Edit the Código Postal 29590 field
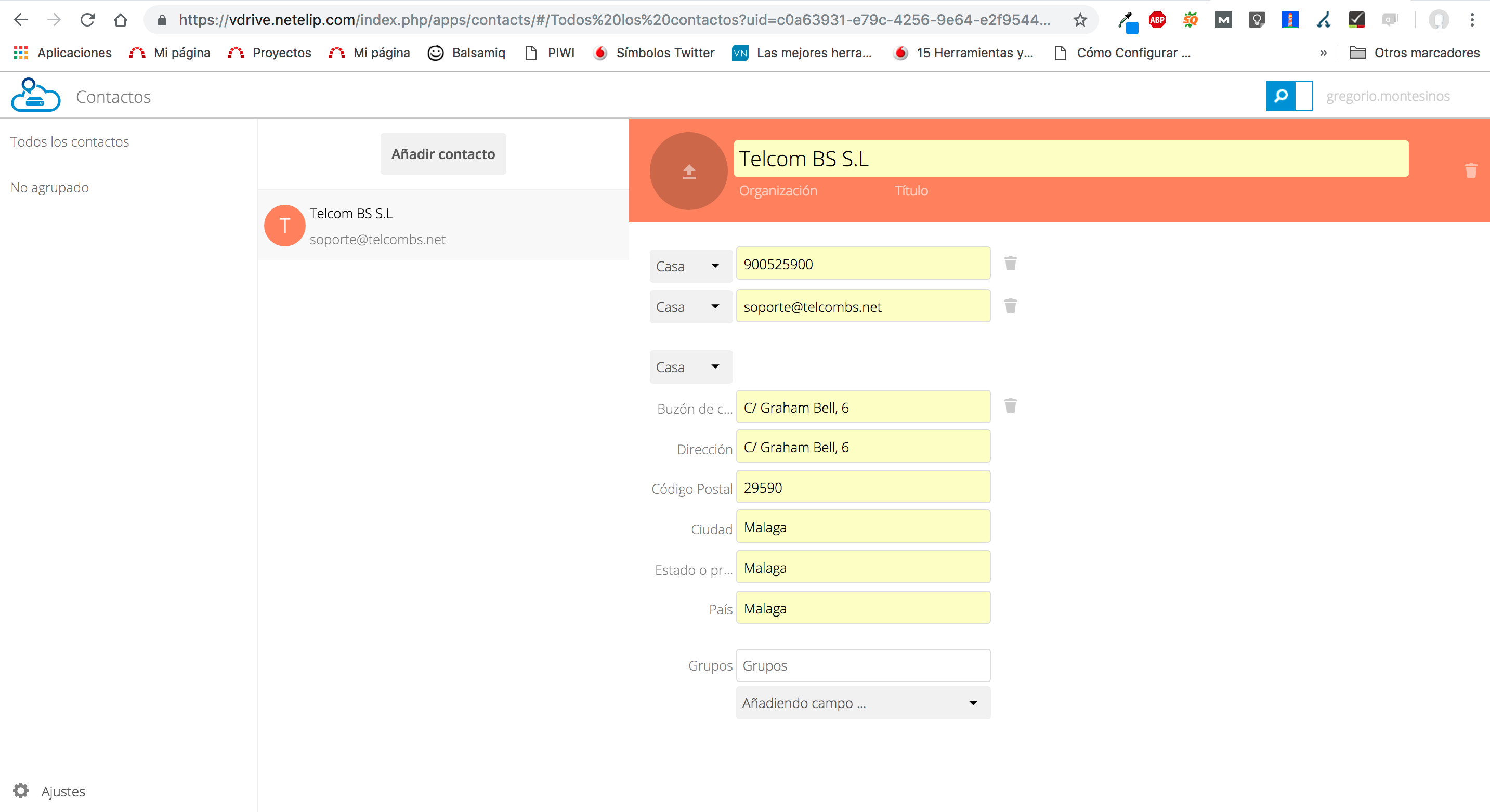The image size is (1490, 812). coord(863,487)
